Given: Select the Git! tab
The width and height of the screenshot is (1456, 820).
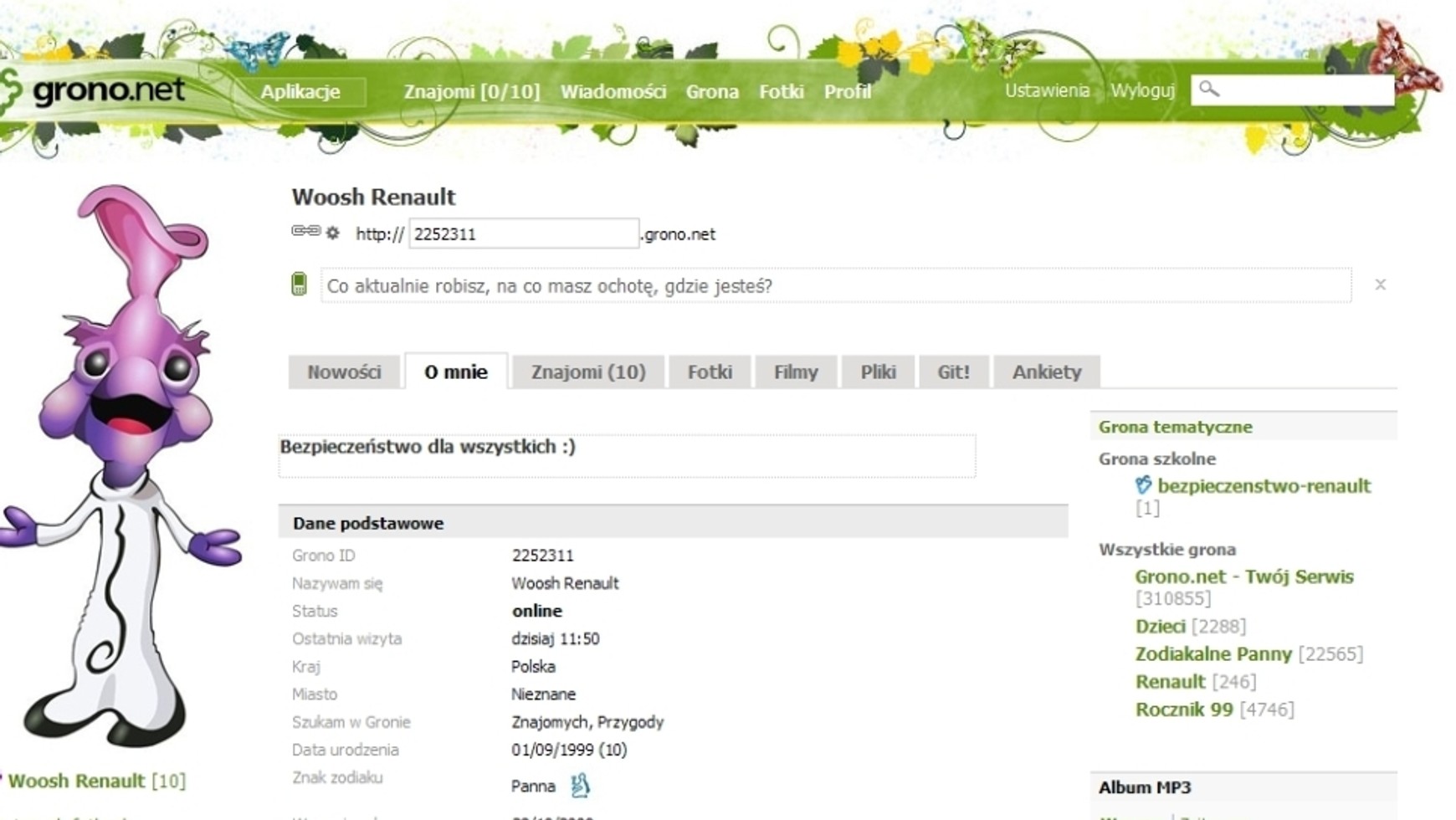Looking at the screenshot, I should [953, 372].
